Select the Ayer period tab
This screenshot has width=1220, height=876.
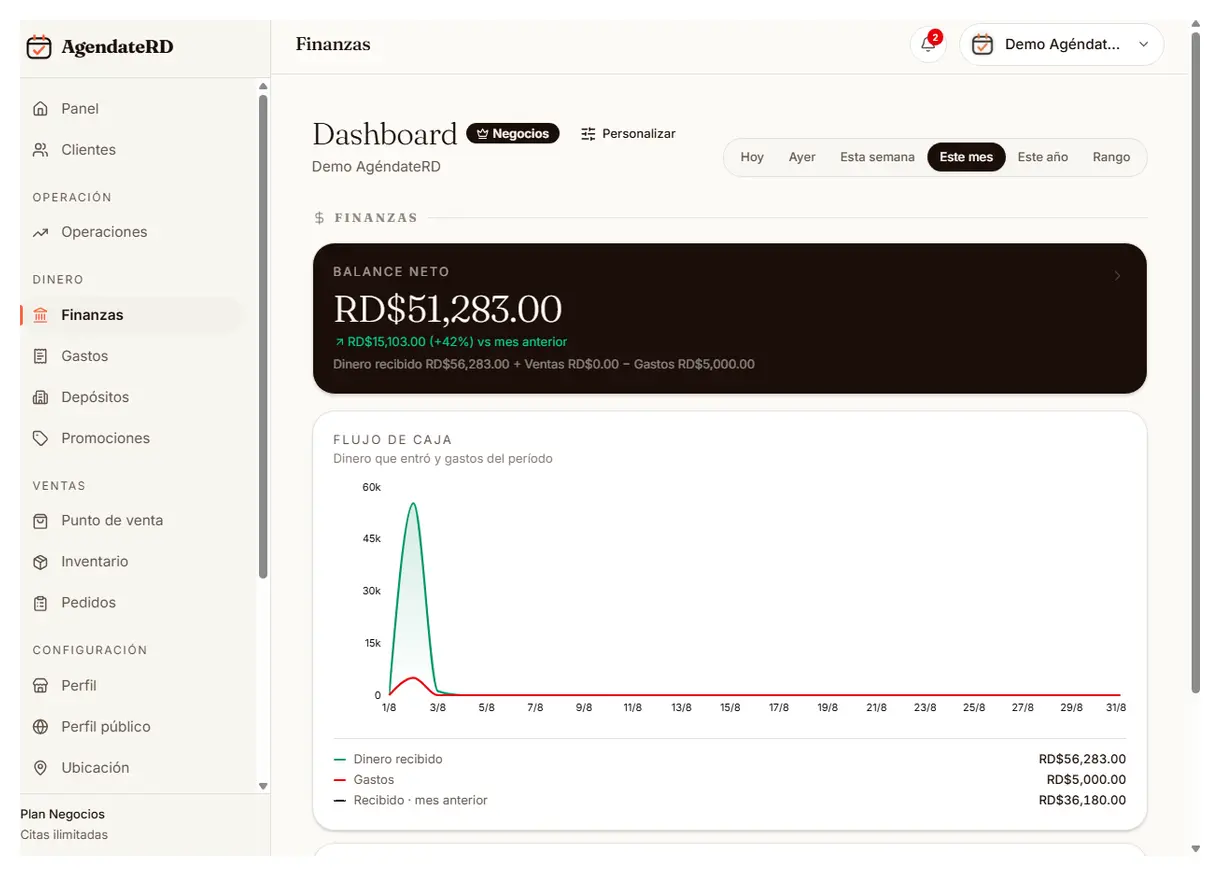[802, 157]
